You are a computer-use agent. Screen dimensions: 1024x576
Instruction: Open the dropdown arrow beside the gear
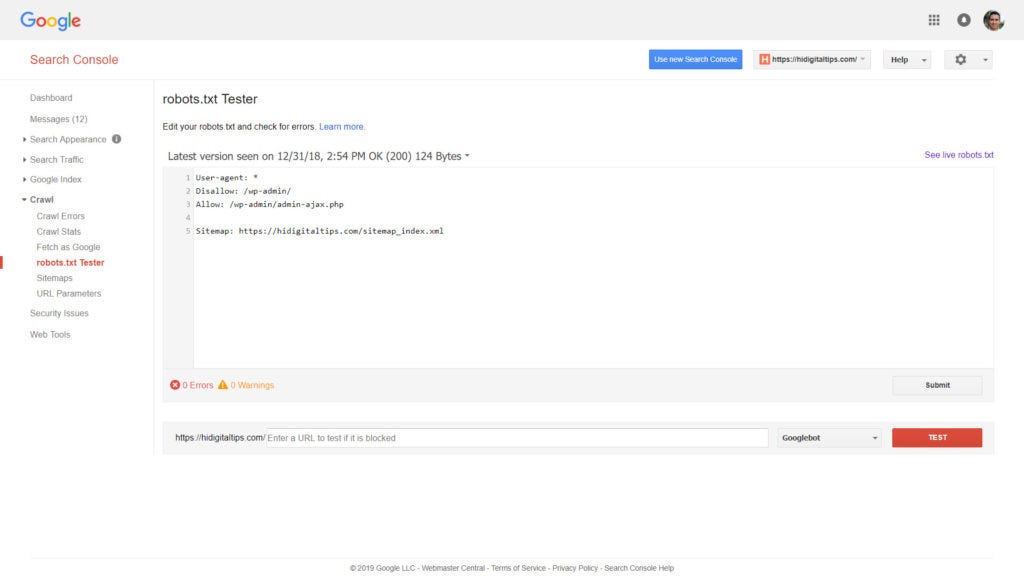click(985, 60)
